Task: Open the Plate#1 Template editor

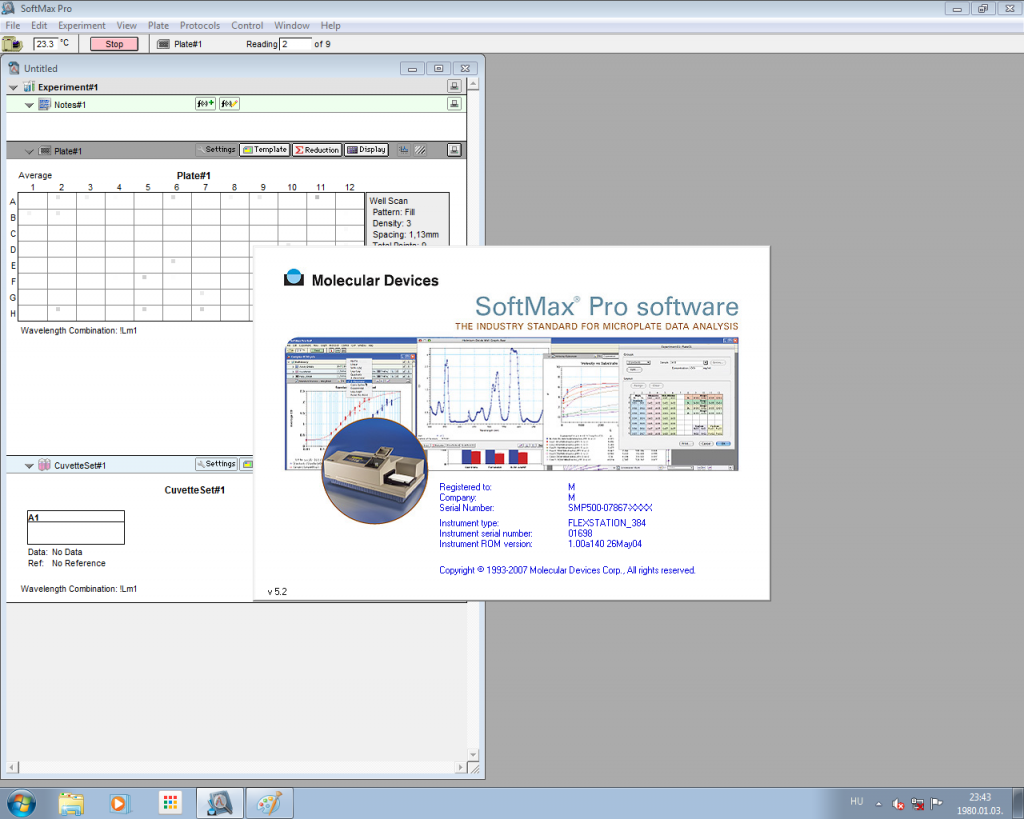Action: [264, 150]
